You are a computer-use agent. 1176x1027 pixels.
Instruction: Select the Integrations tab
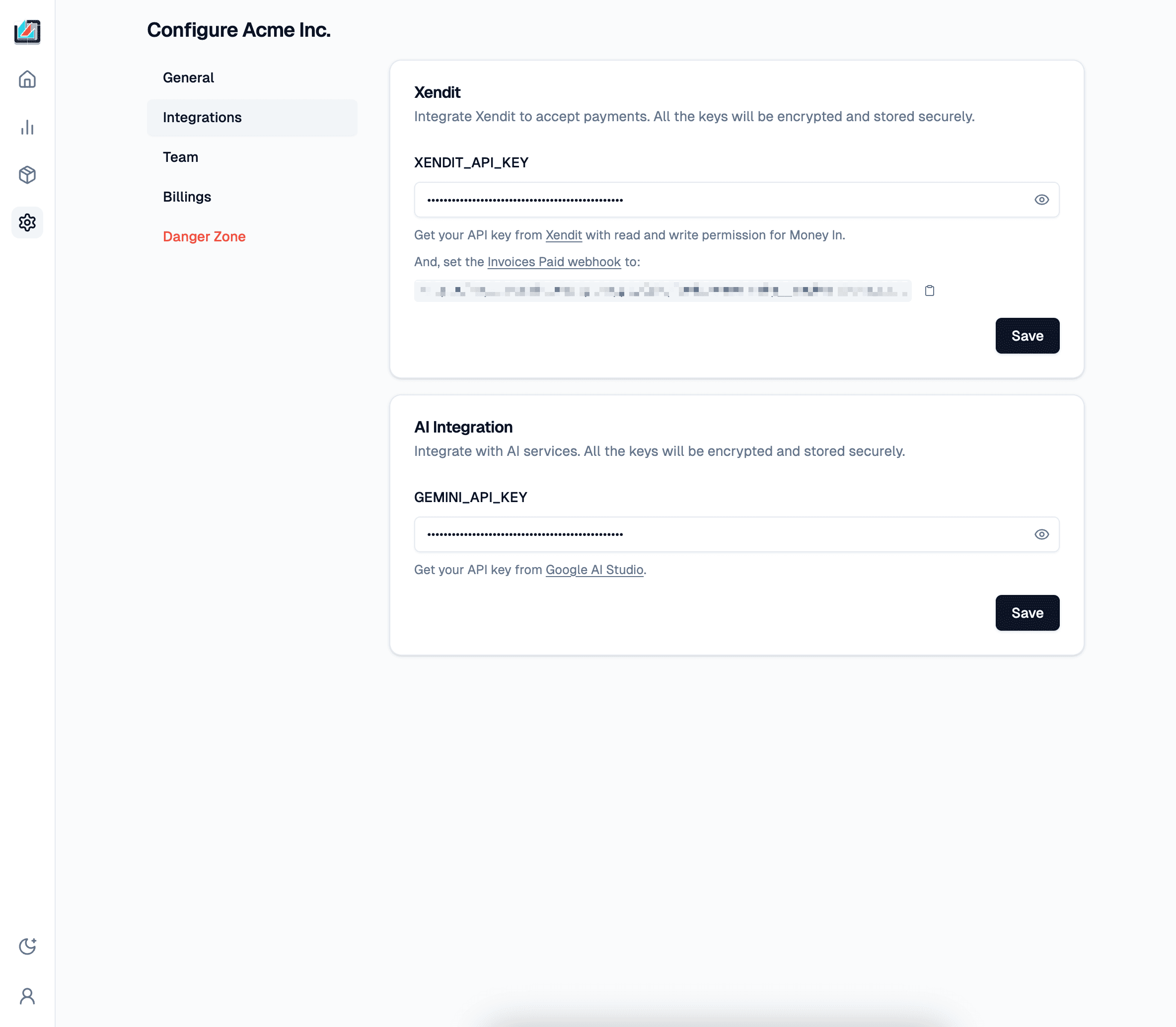252,118
